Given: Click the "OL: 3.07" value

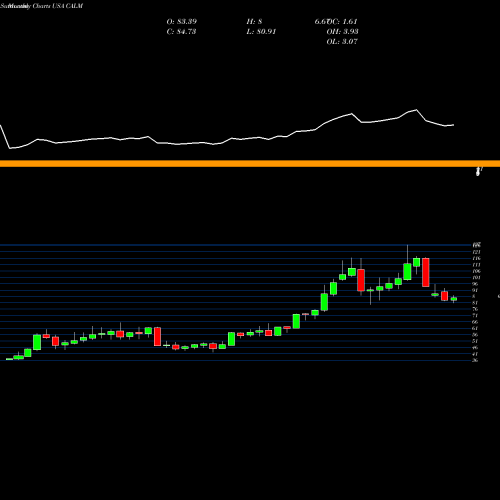Looking at the screenshot, I should (x=342, y=42).
